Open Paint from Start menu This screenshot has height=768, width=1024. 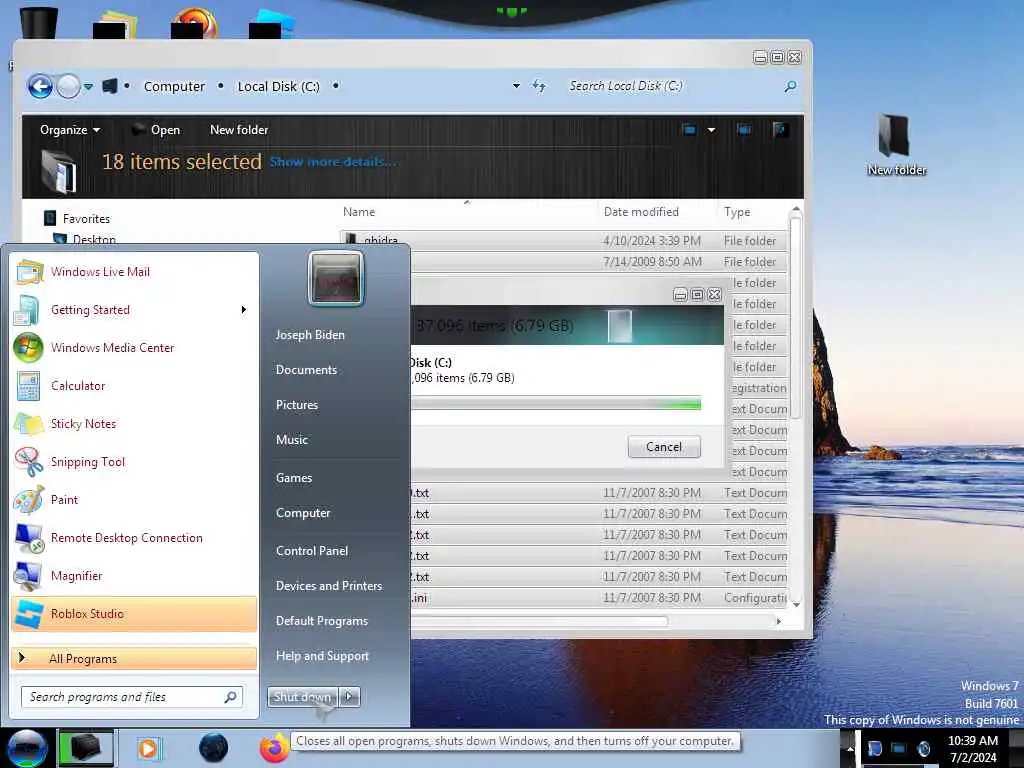[x=134, y=500]
